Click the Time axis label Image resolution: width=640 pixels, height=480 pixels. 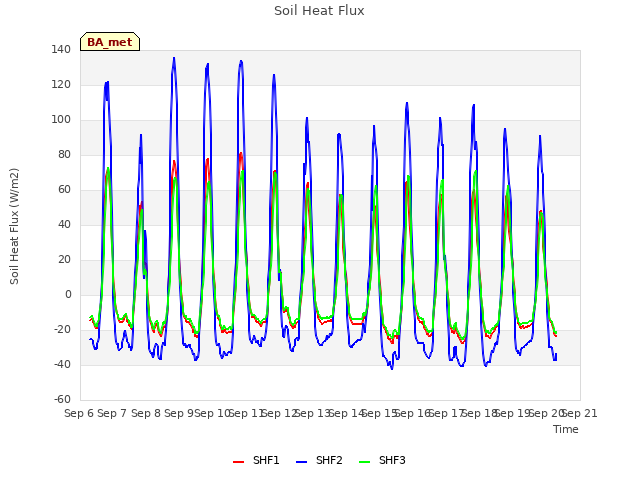[x=566, y=429]
